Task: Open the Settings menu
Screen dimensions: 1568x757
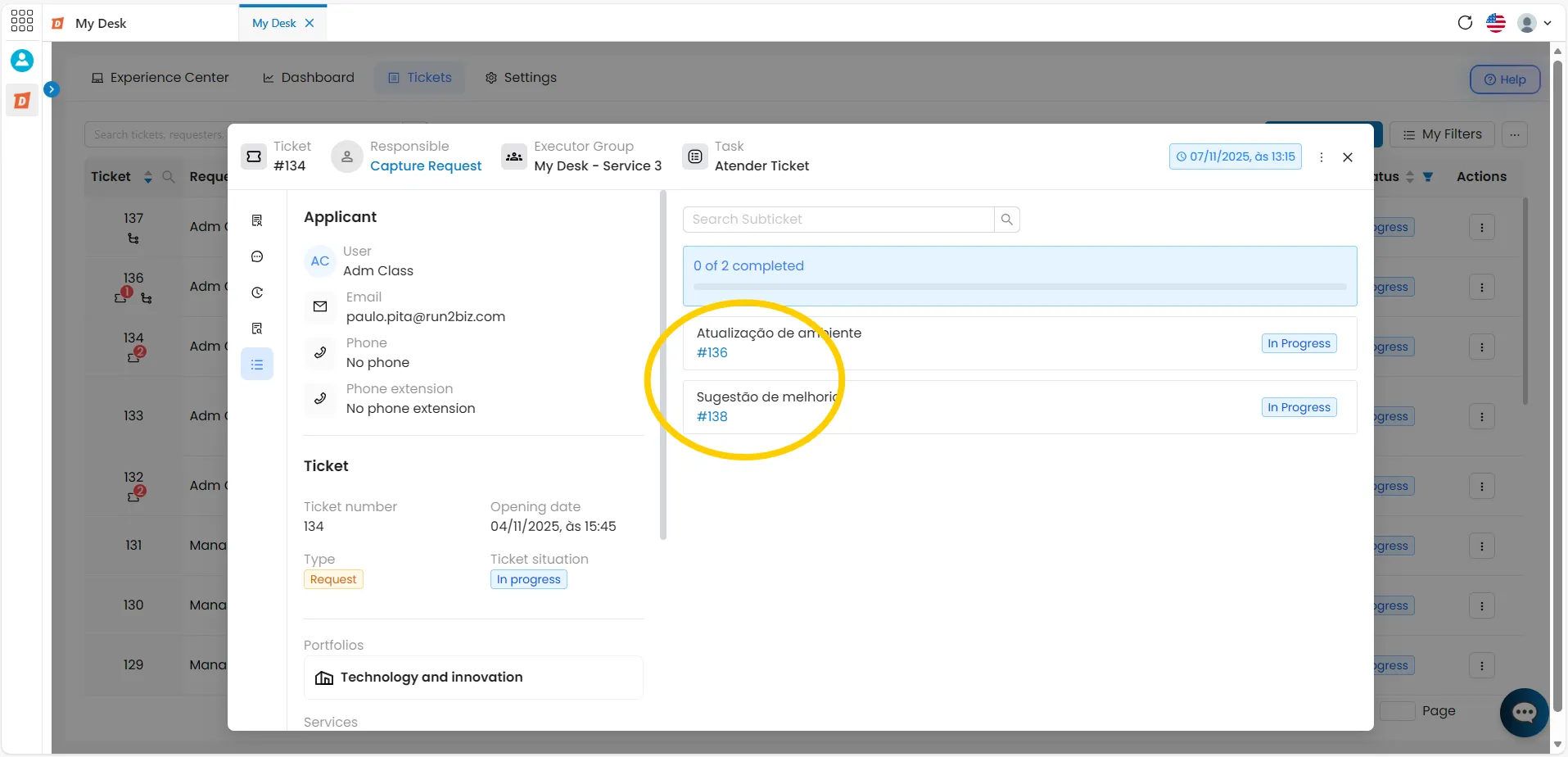Action: click(521, 78)
